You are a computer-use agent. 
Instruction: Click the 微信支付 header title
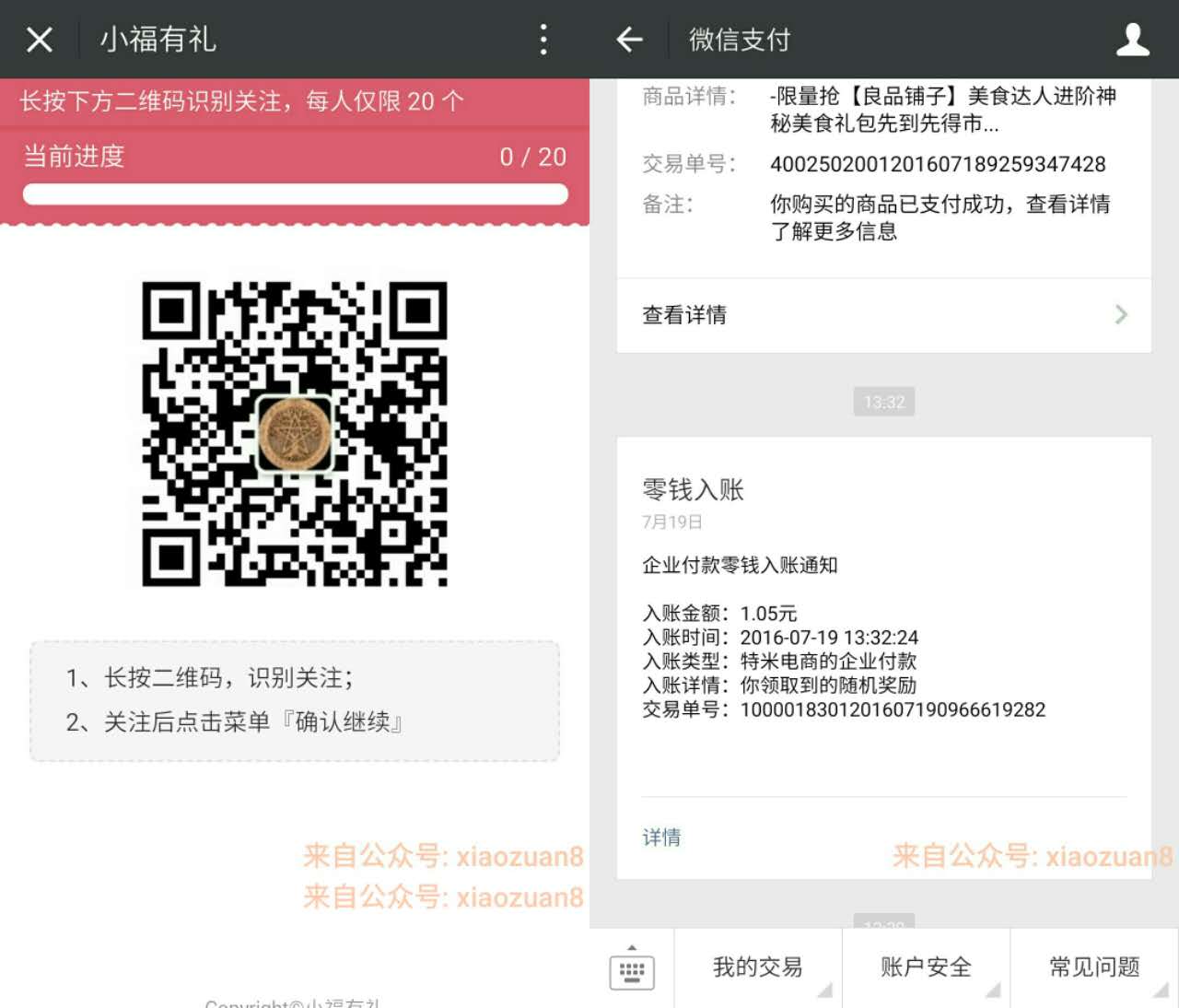point(740,40)
